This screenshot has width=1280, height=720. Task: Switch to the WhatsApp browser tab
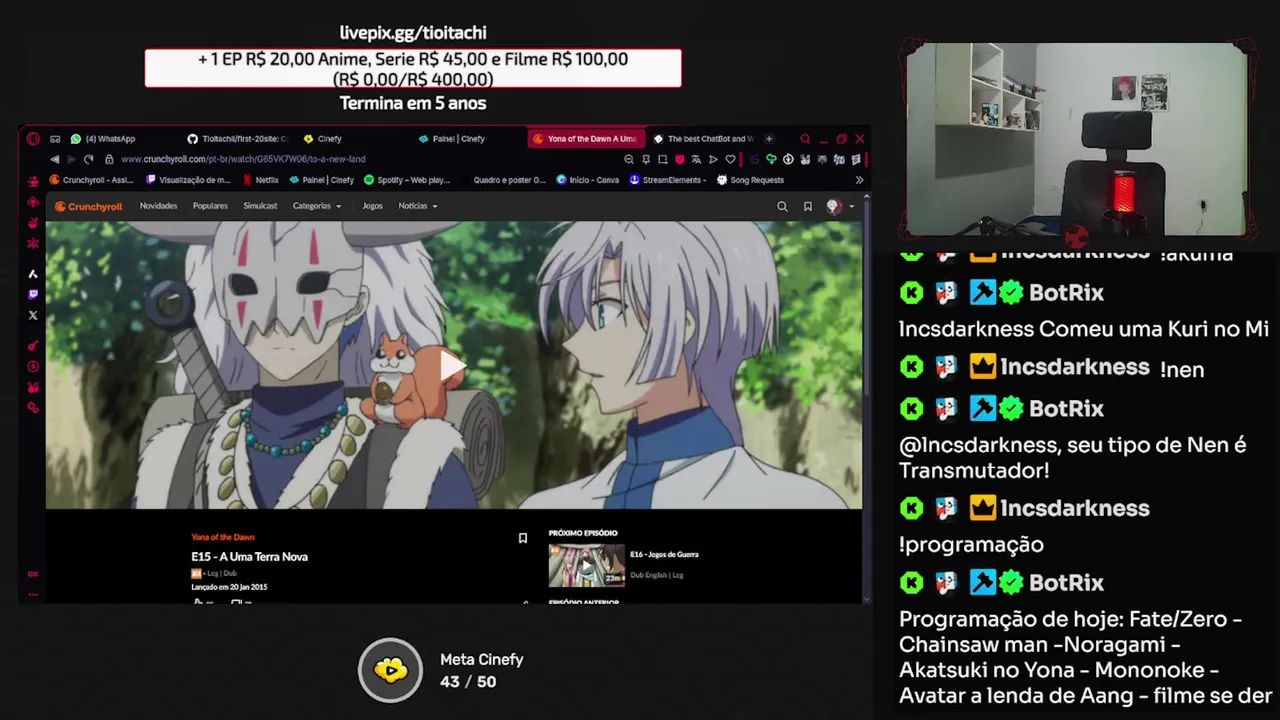point(103,139)
